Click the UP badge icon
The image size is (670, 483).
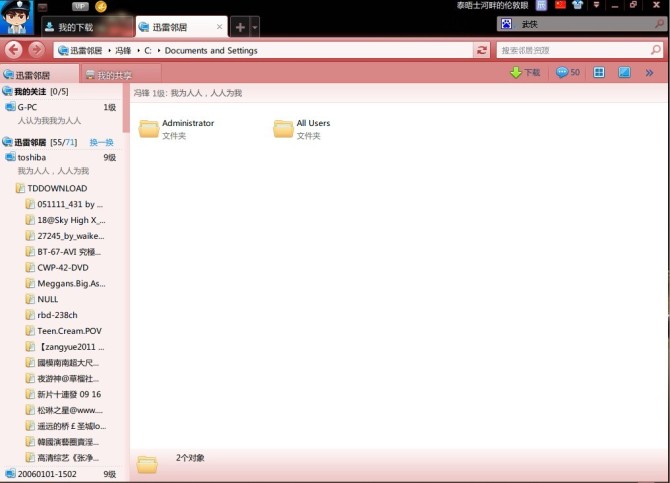pos(80,6)
